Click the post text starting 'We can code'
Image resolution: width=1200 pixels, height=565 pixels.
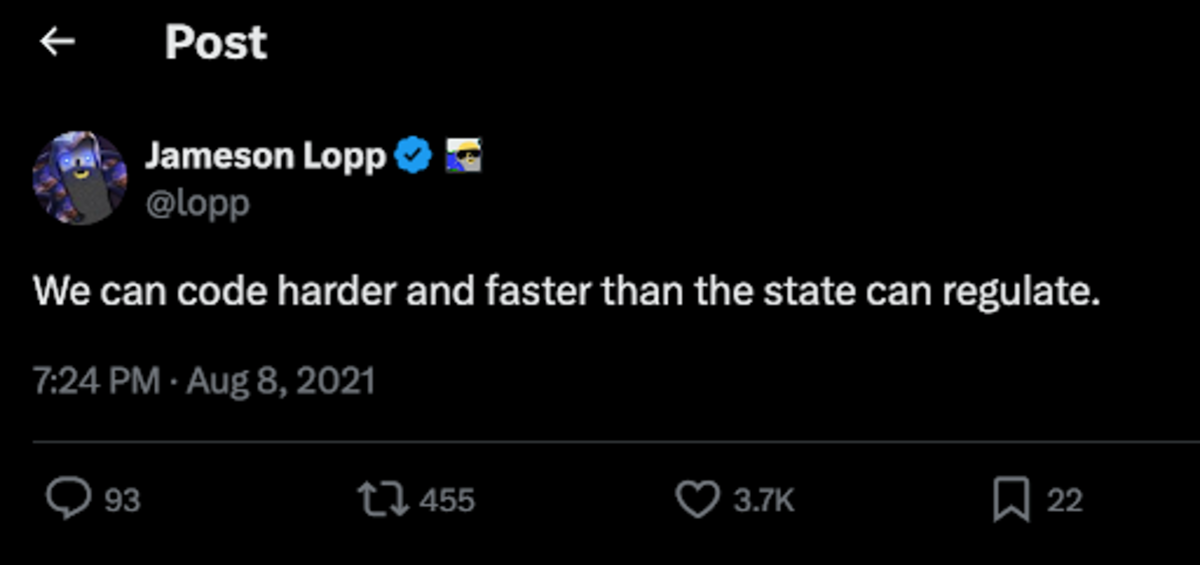click(566, 292)
